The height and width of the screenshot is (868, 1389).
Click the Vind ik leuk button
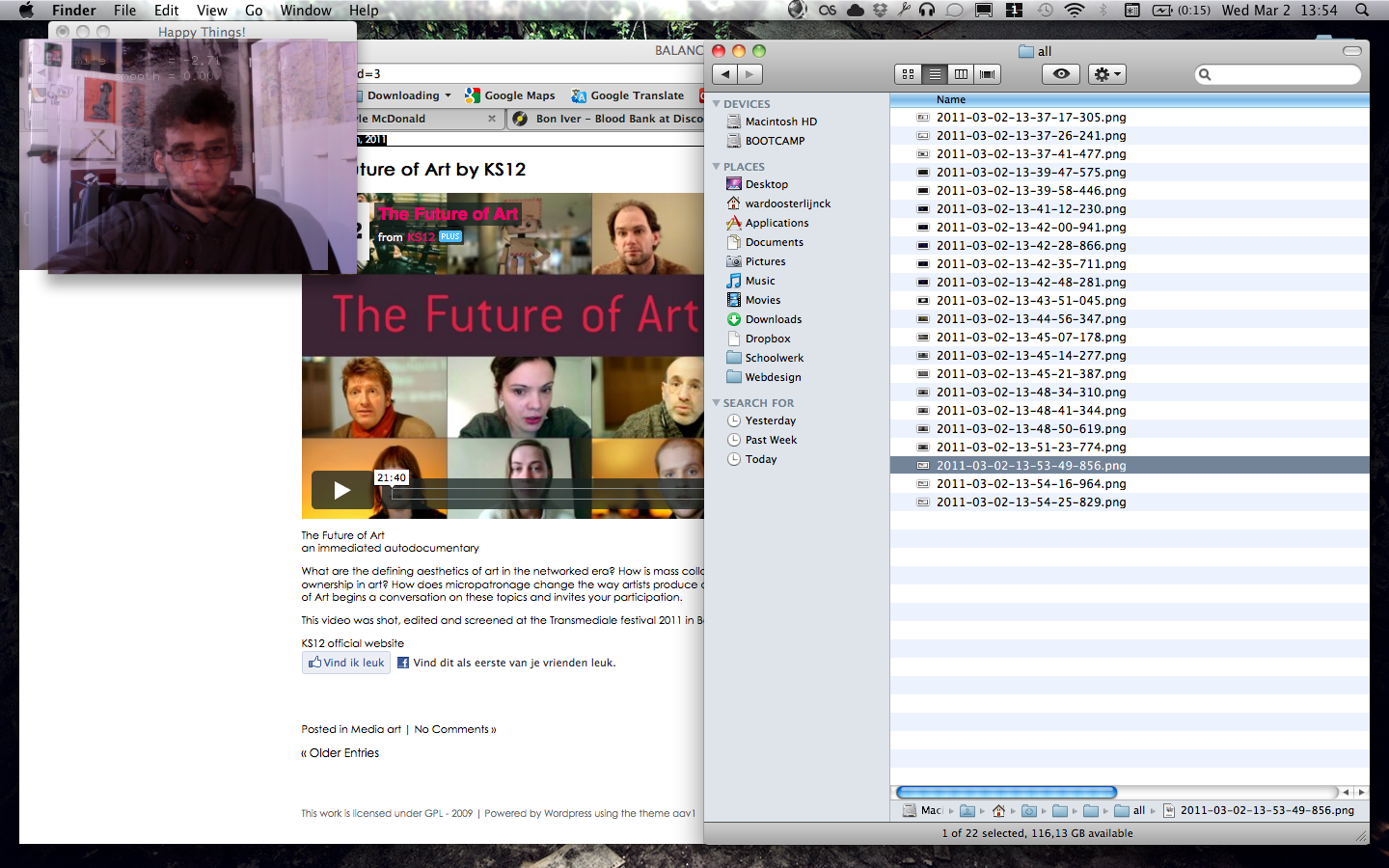point(346,663)
